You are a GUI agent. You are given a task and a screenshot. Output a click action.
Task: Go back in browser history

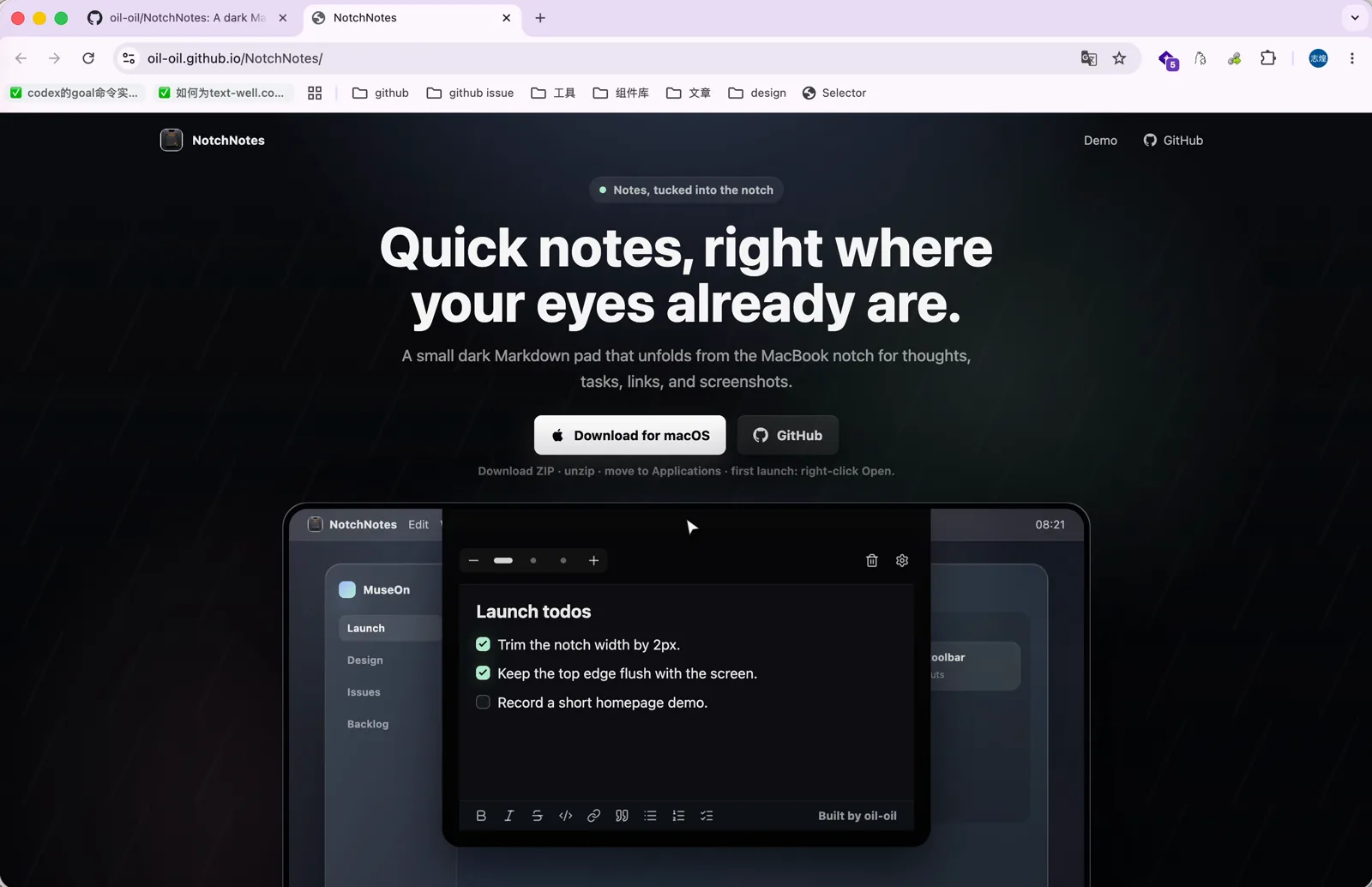pos(21,58)
